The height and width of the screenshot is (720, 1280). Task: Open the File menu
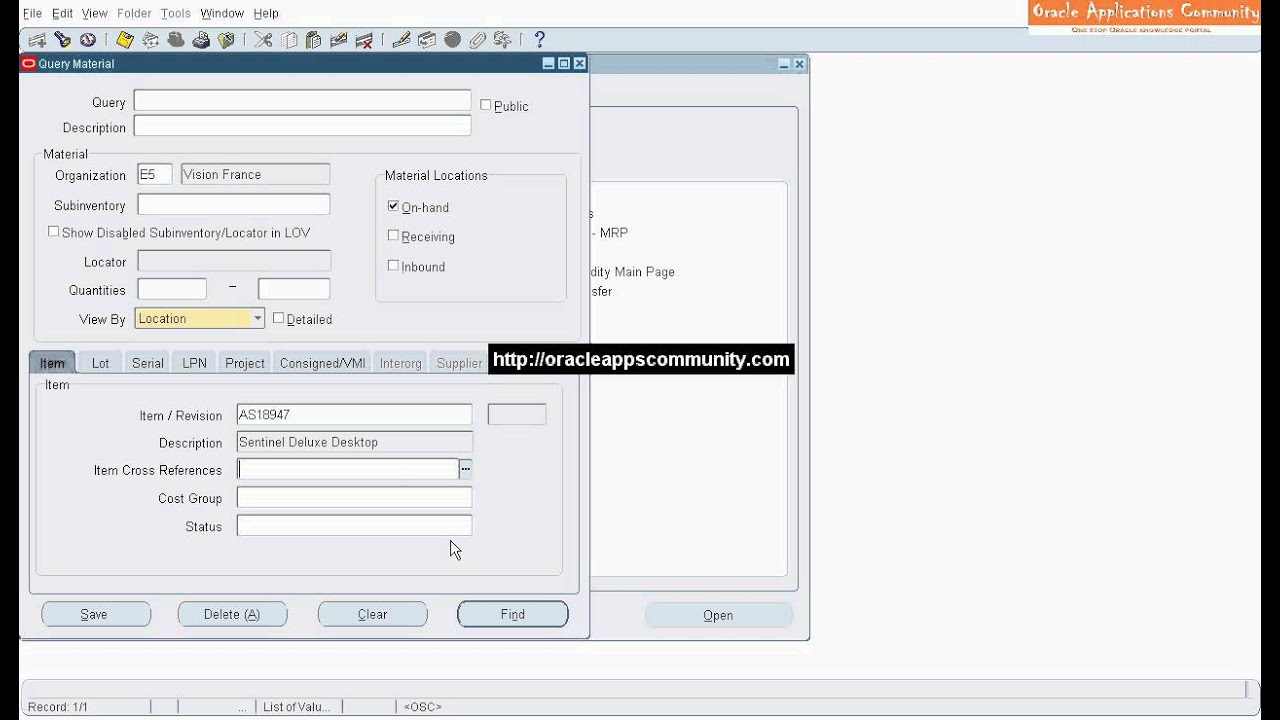32,13
